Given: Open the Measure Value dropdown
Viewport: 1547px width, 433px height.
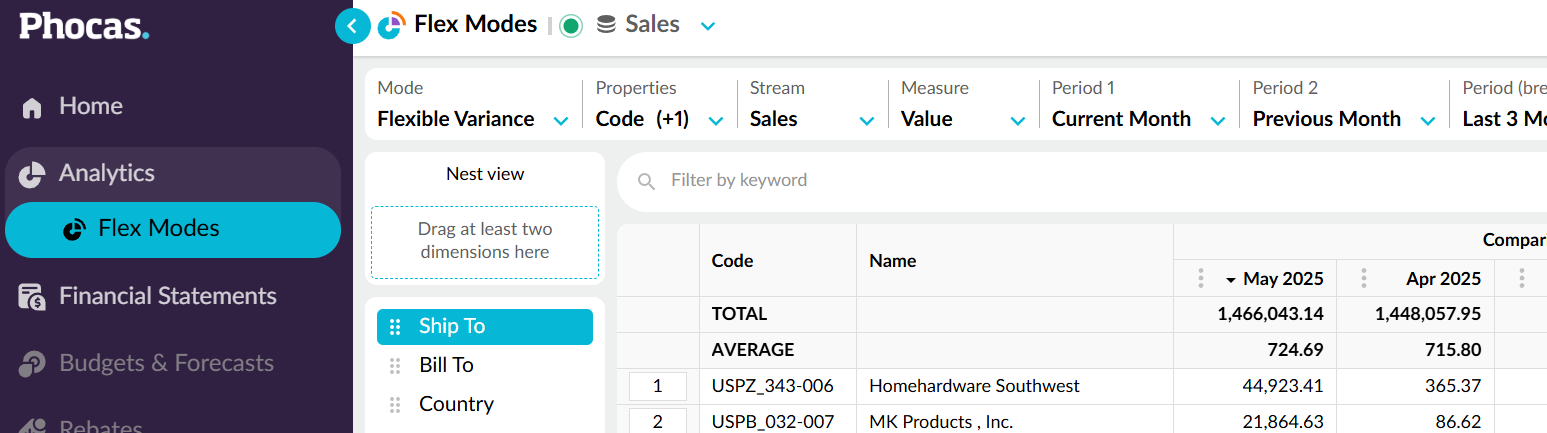Looking at the screenshot, I should tap(1017, 120).
